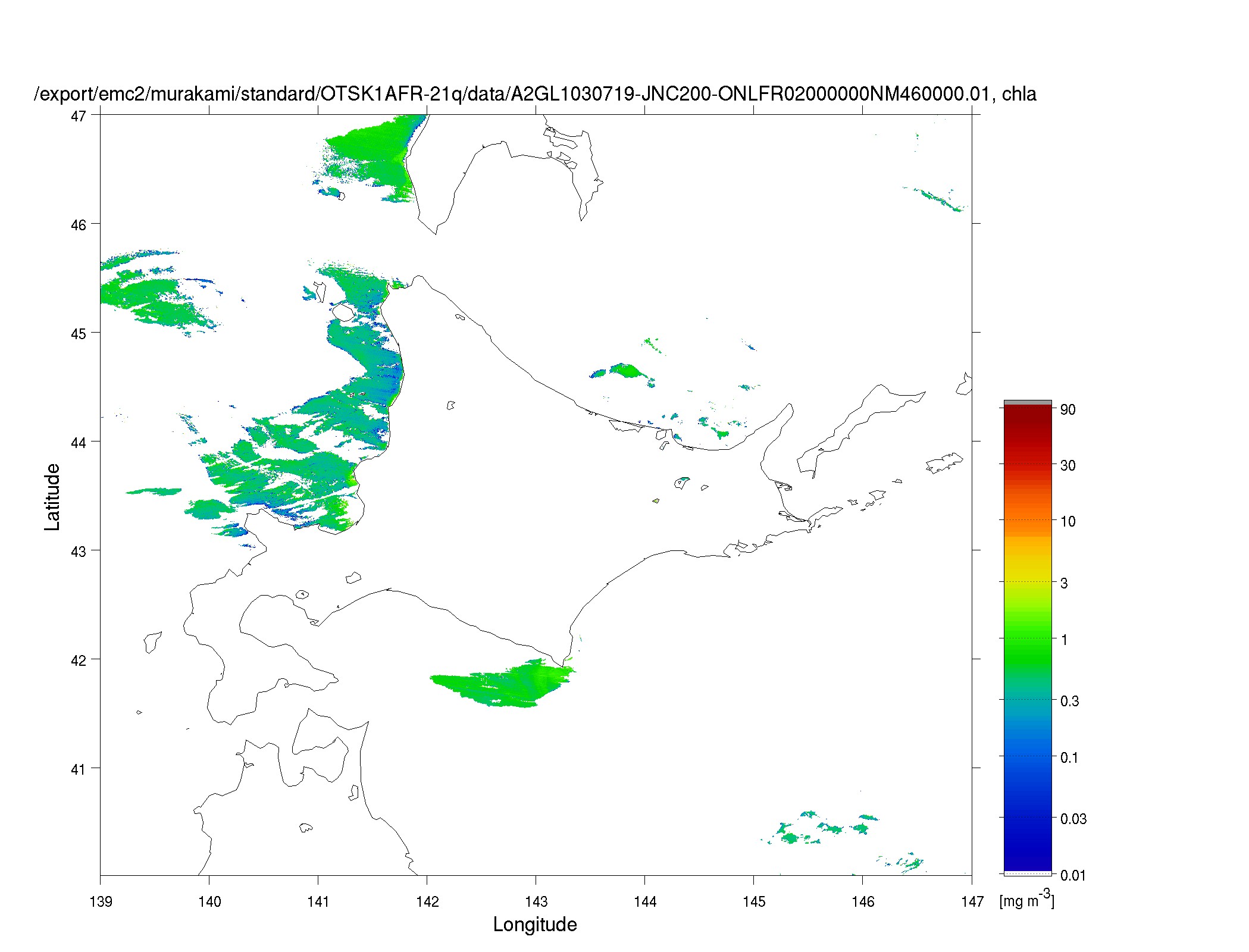Click latitude tick label 47
The width and height of the screenshot is (1249, 952).
tap(78, 116)
